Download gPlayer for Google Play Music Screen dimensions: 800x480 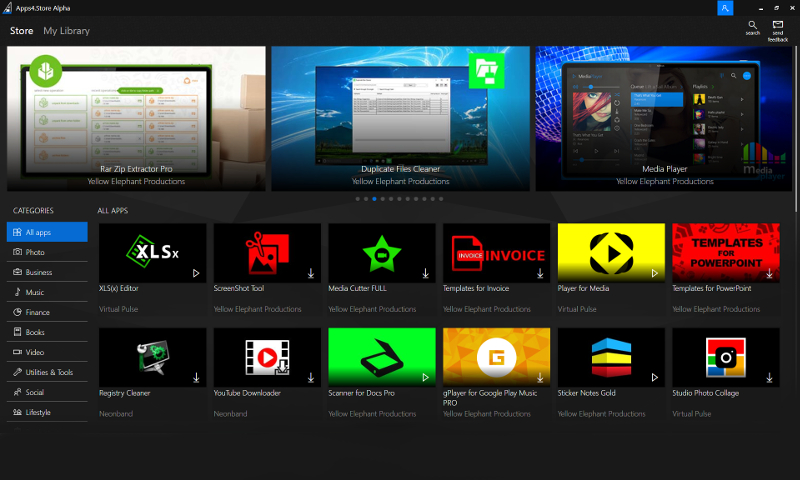540,377
